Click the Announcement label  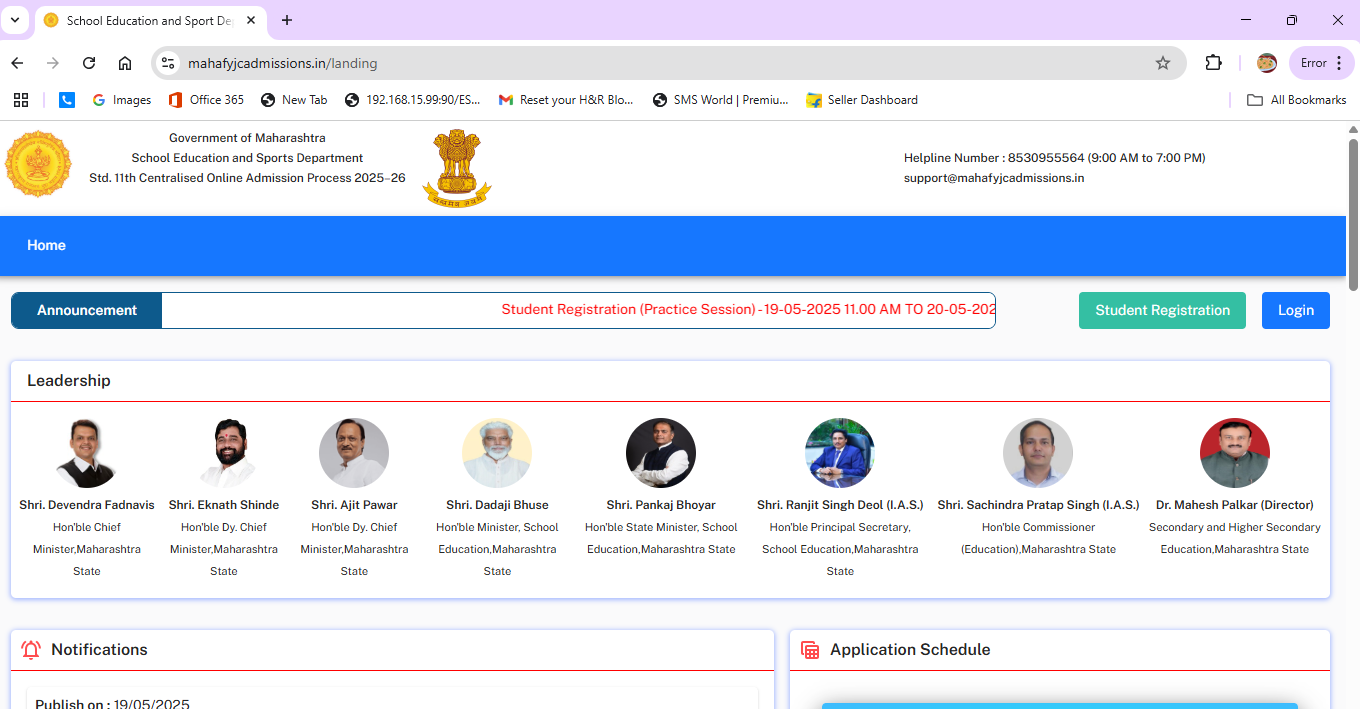(87, 310)
